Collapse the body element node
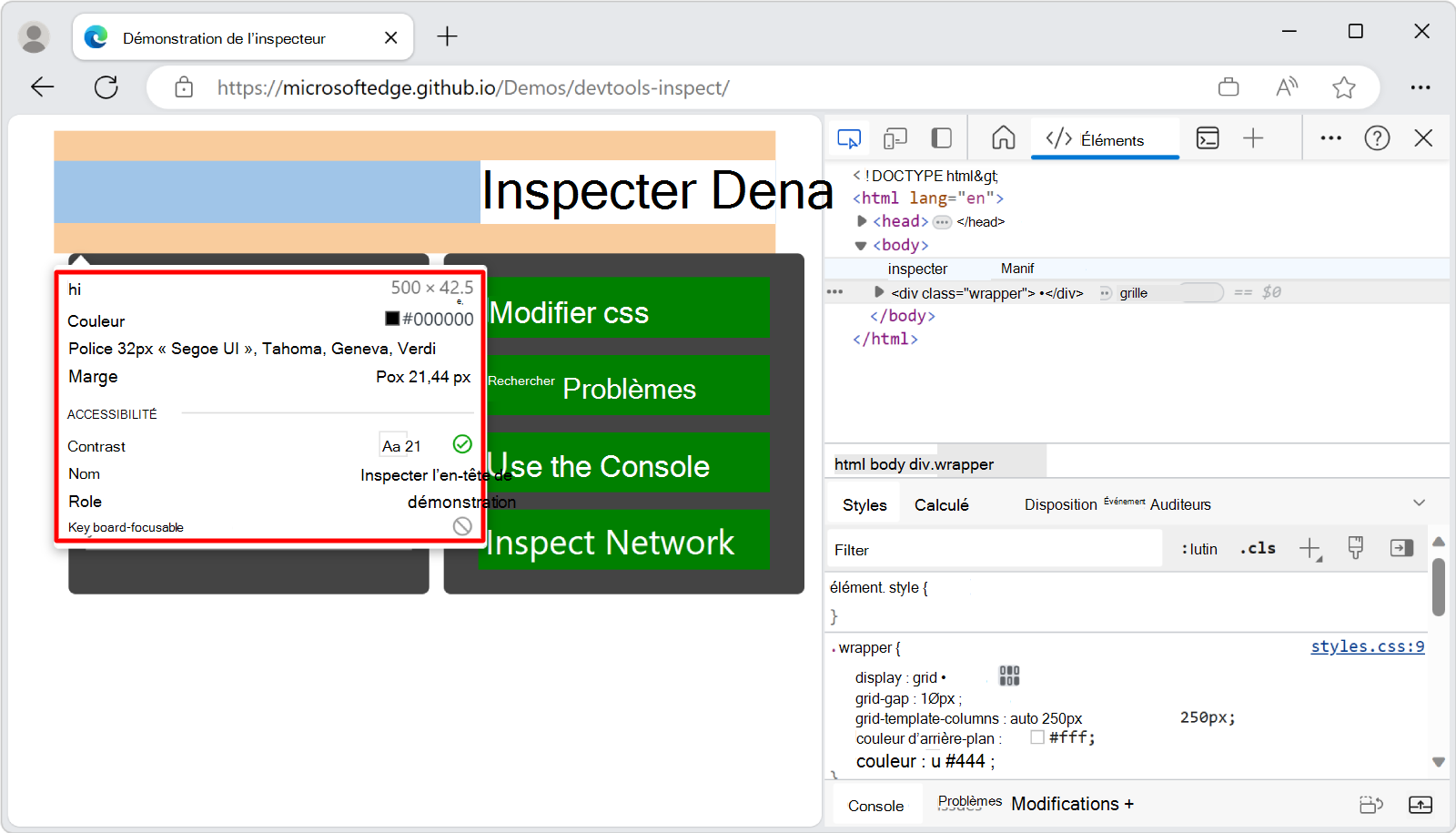The image size is (1456, 833). (861, 244)
